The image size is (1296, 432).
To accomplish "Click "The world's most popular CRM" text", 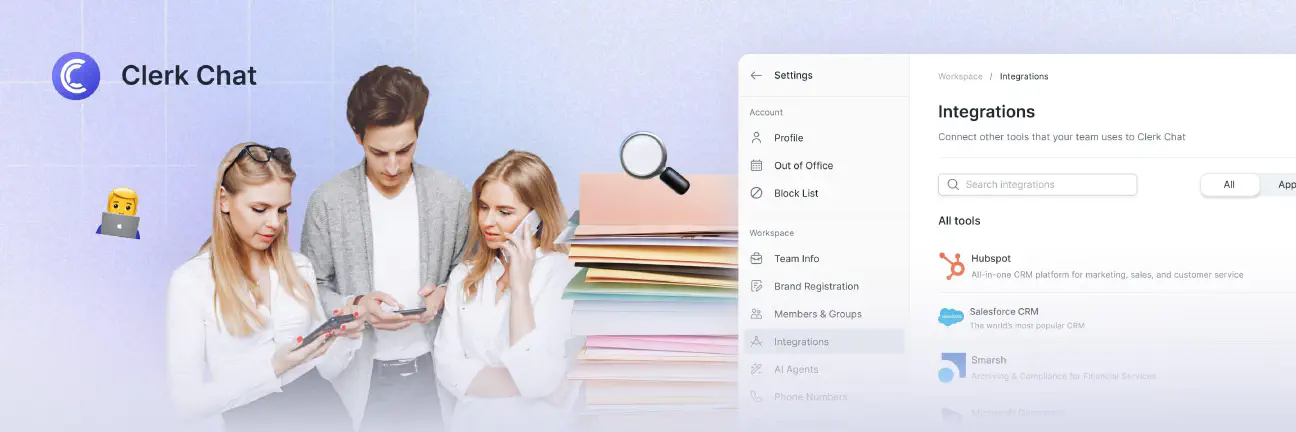I will tap(1027, 325).
